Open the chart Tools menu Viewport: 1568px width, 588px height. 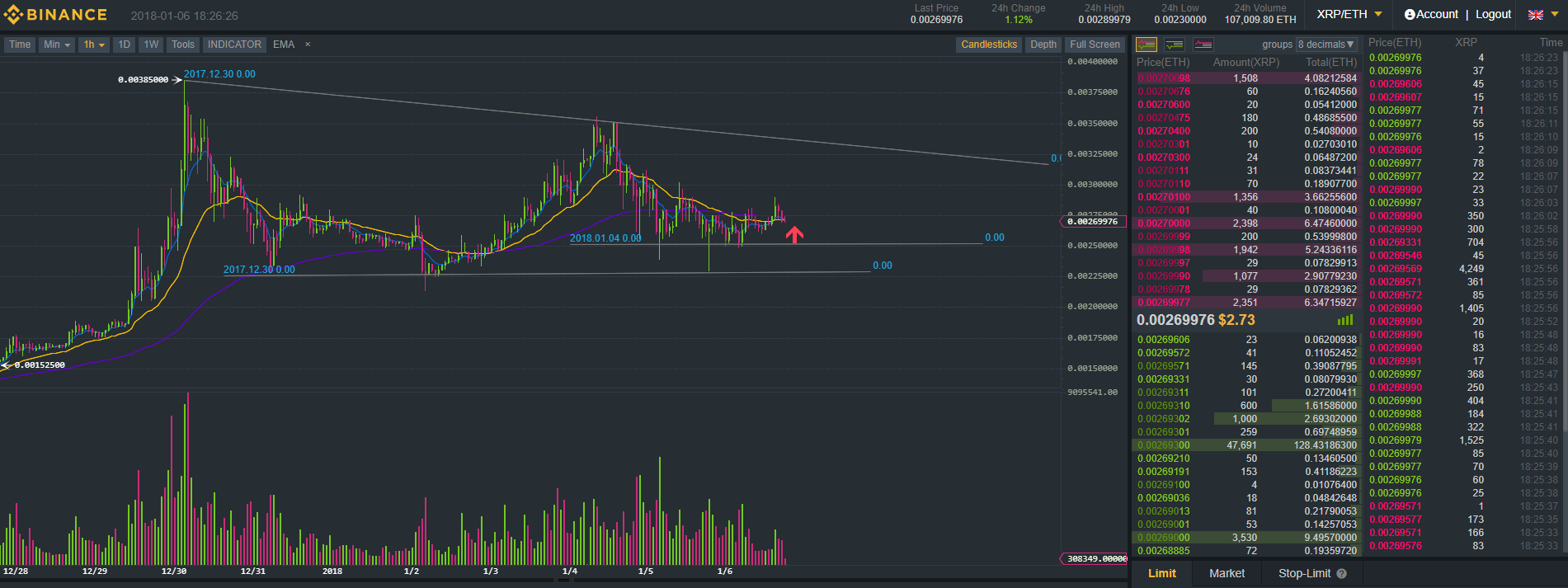(183, 45)
